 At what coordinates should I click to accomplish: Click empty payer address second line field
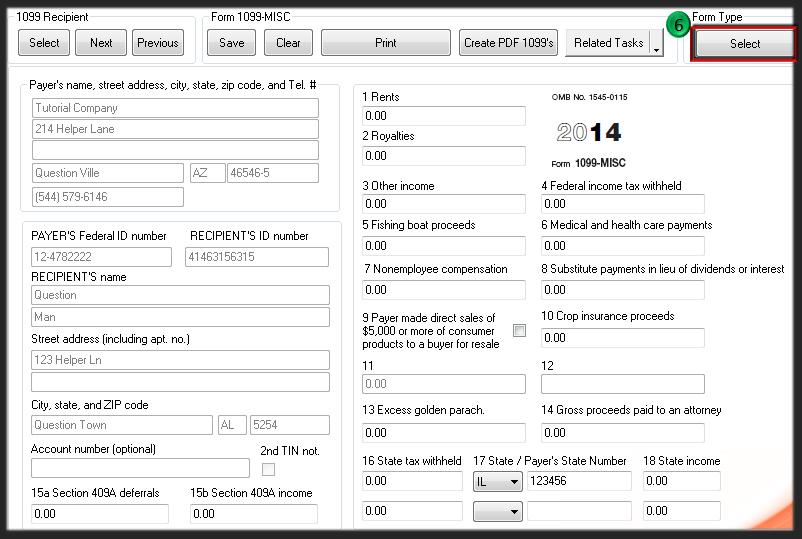175,150
